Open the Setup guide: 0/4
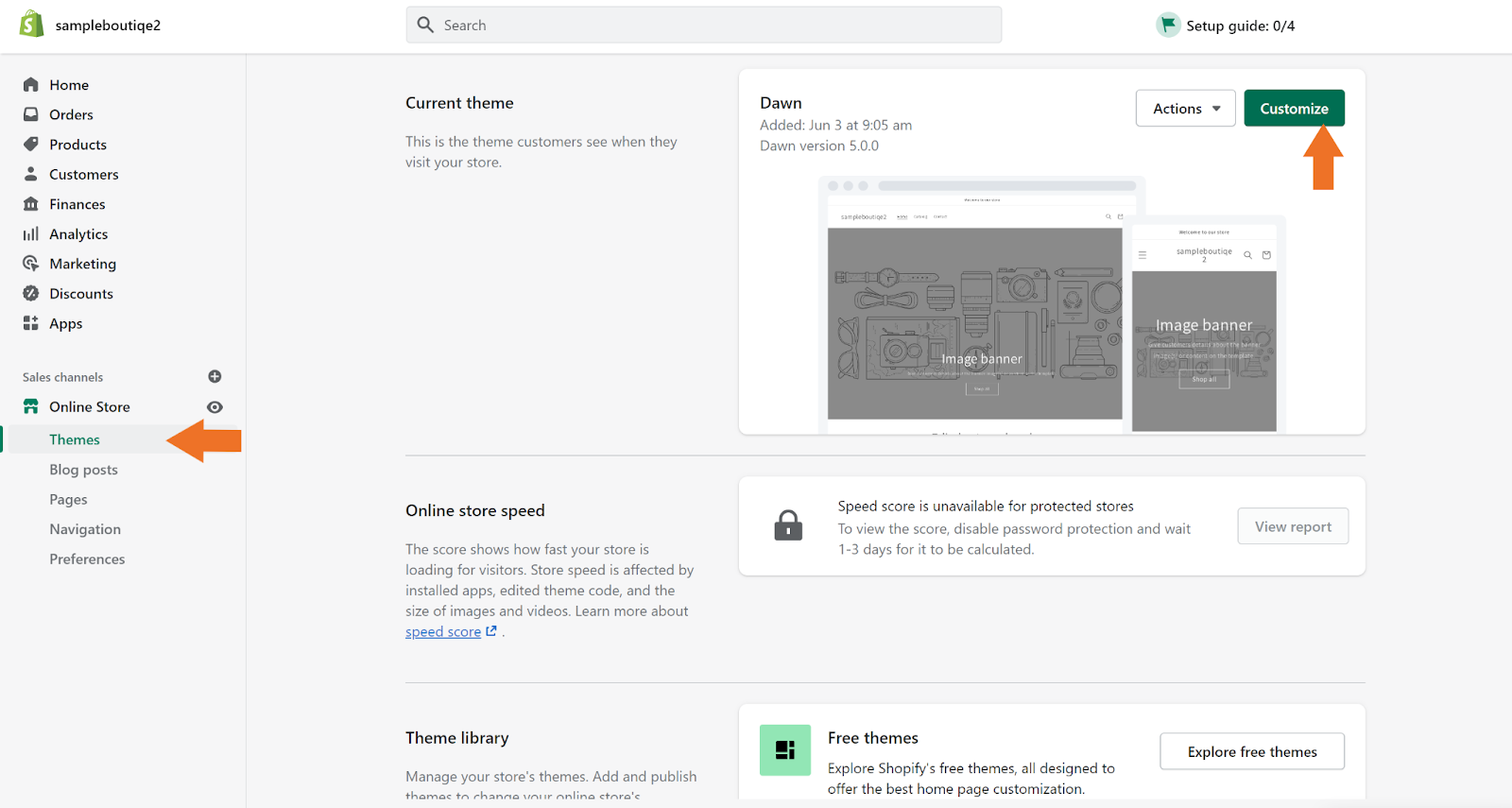The image size is (1512, 808). point(1240,26)
